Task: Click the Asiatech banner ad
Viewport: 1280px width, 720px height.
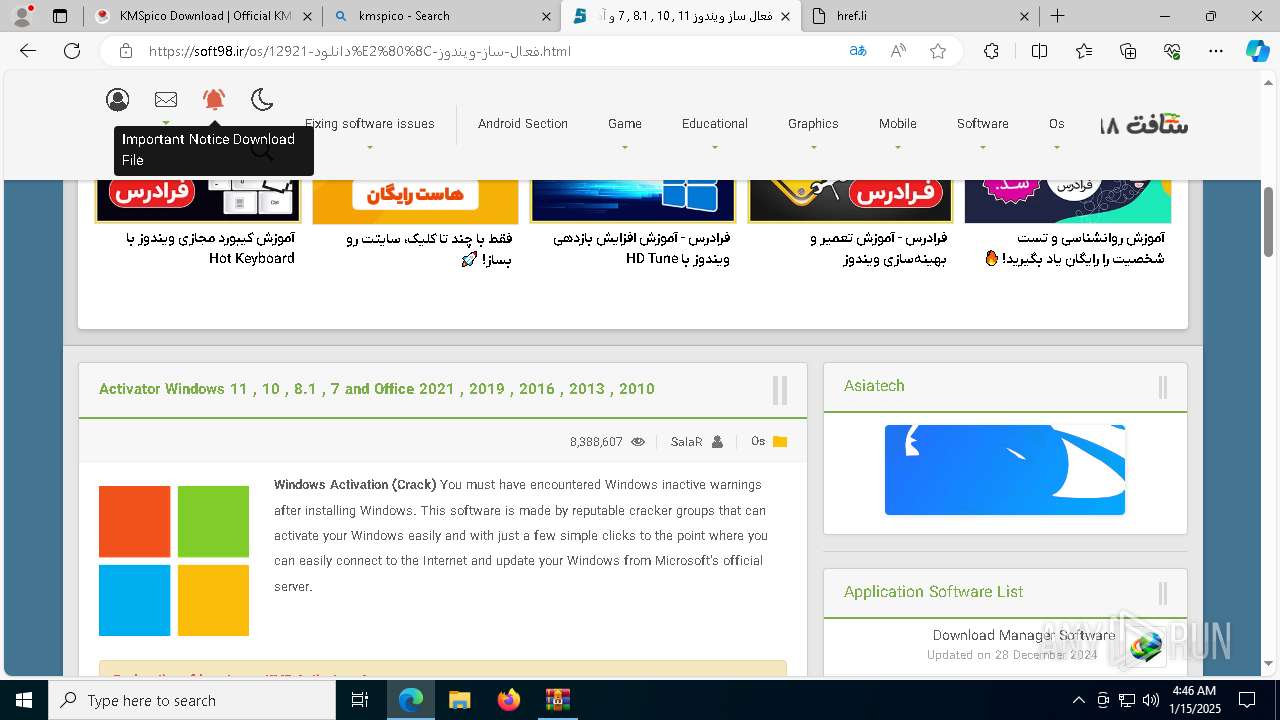Action: point(1005,470)
